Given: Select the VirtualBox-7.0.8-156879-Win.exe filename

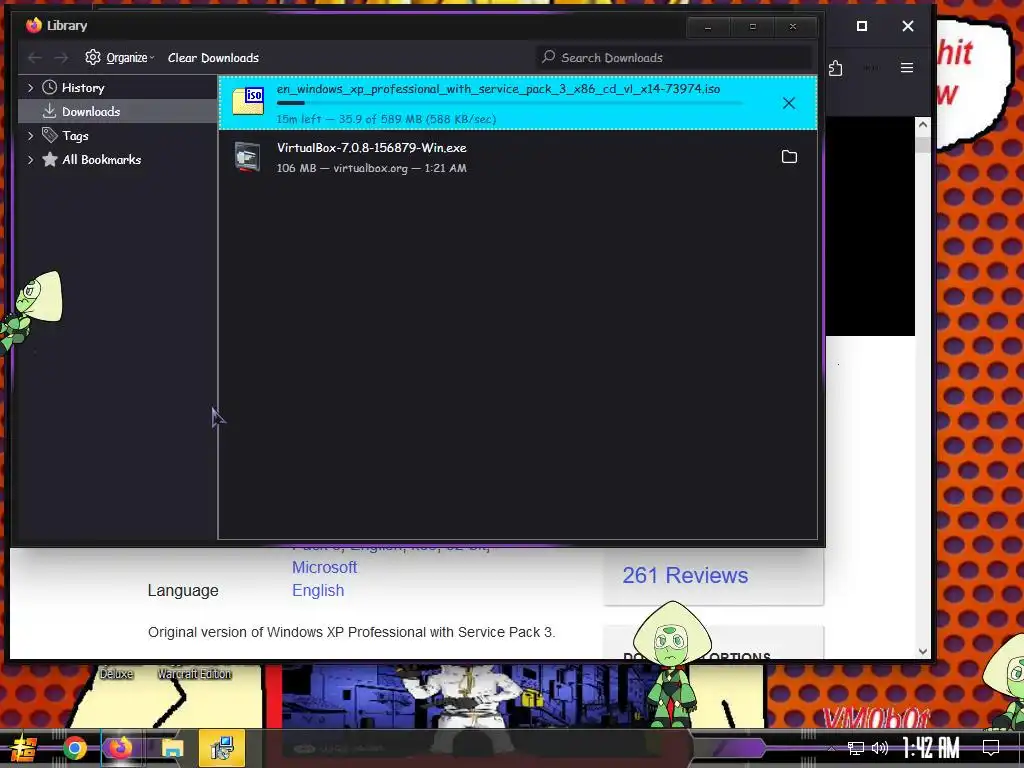Looking at the screenshot, I should [372, 148].
